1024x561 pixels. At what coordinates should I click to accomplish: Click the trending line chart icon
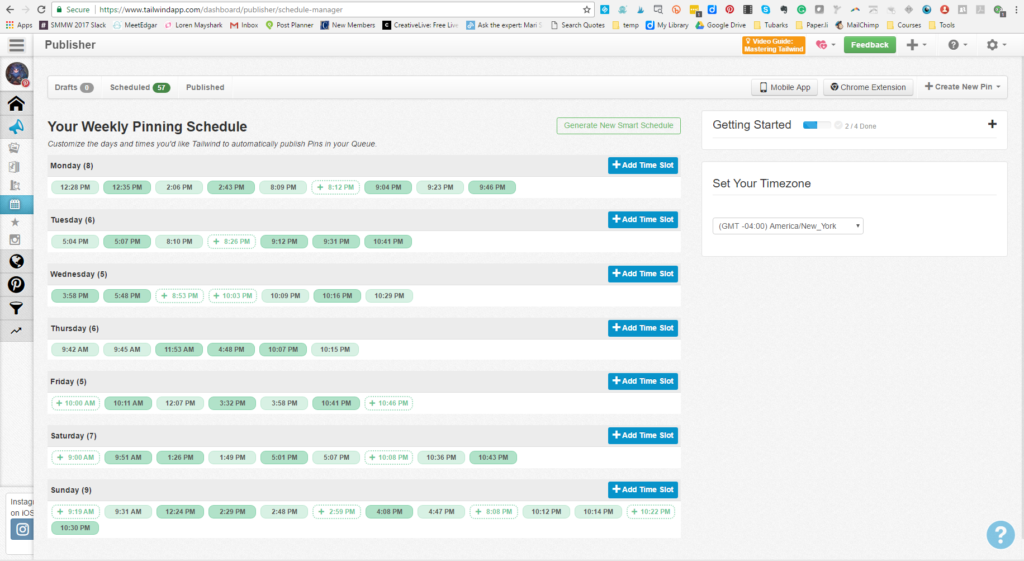[x=16, y=331]
